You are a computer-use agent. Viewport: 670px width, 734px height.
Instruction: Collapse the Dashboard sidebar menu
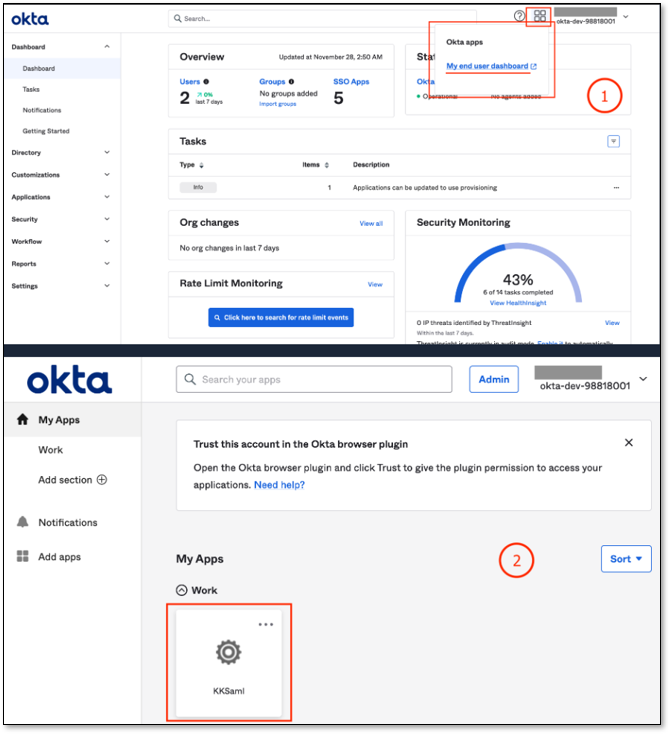[x=107, y=46]
